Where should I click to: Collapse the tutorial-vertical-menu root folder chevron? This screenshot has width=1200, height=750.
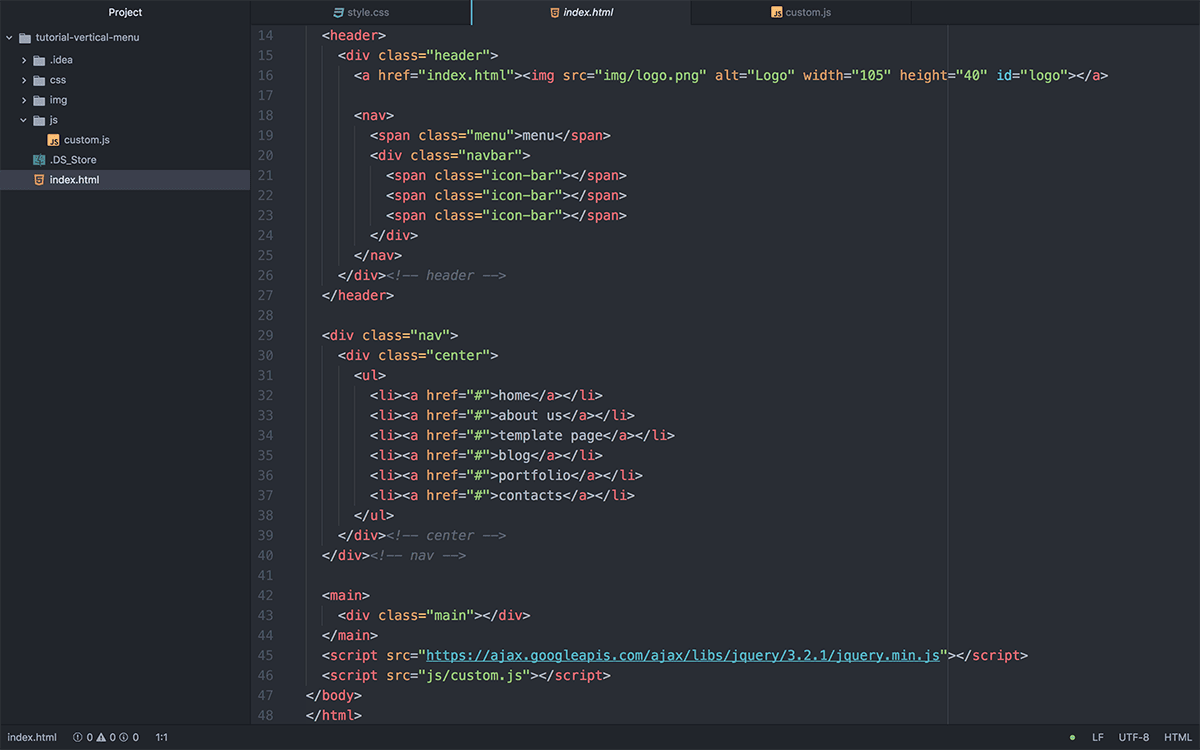click(9, 38)
